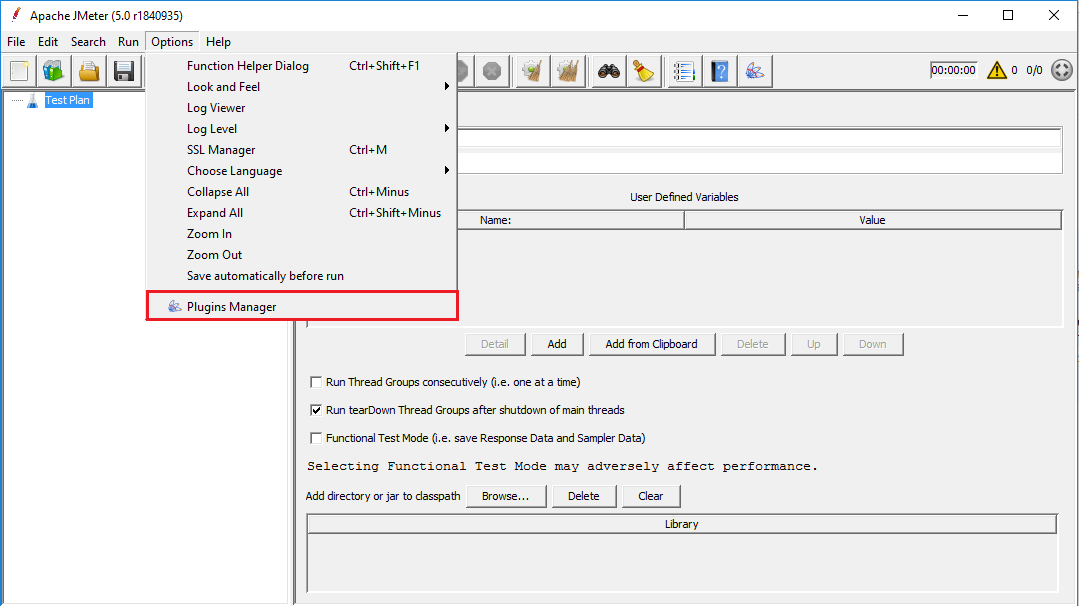The width and height of the screenshot is (1079, 606).
Task: Click the Reset Search yellow broom icon
Action: pyautogui.click(x=644, y=71)
